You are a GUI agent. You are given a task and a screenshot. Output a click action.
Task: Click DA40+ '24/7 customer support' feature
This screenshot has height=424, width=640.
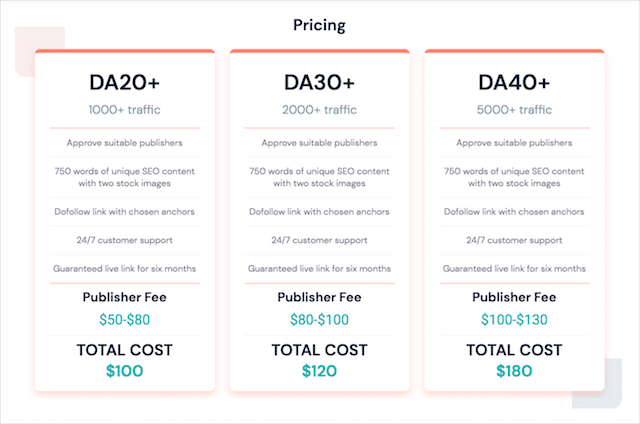(514, 240)
